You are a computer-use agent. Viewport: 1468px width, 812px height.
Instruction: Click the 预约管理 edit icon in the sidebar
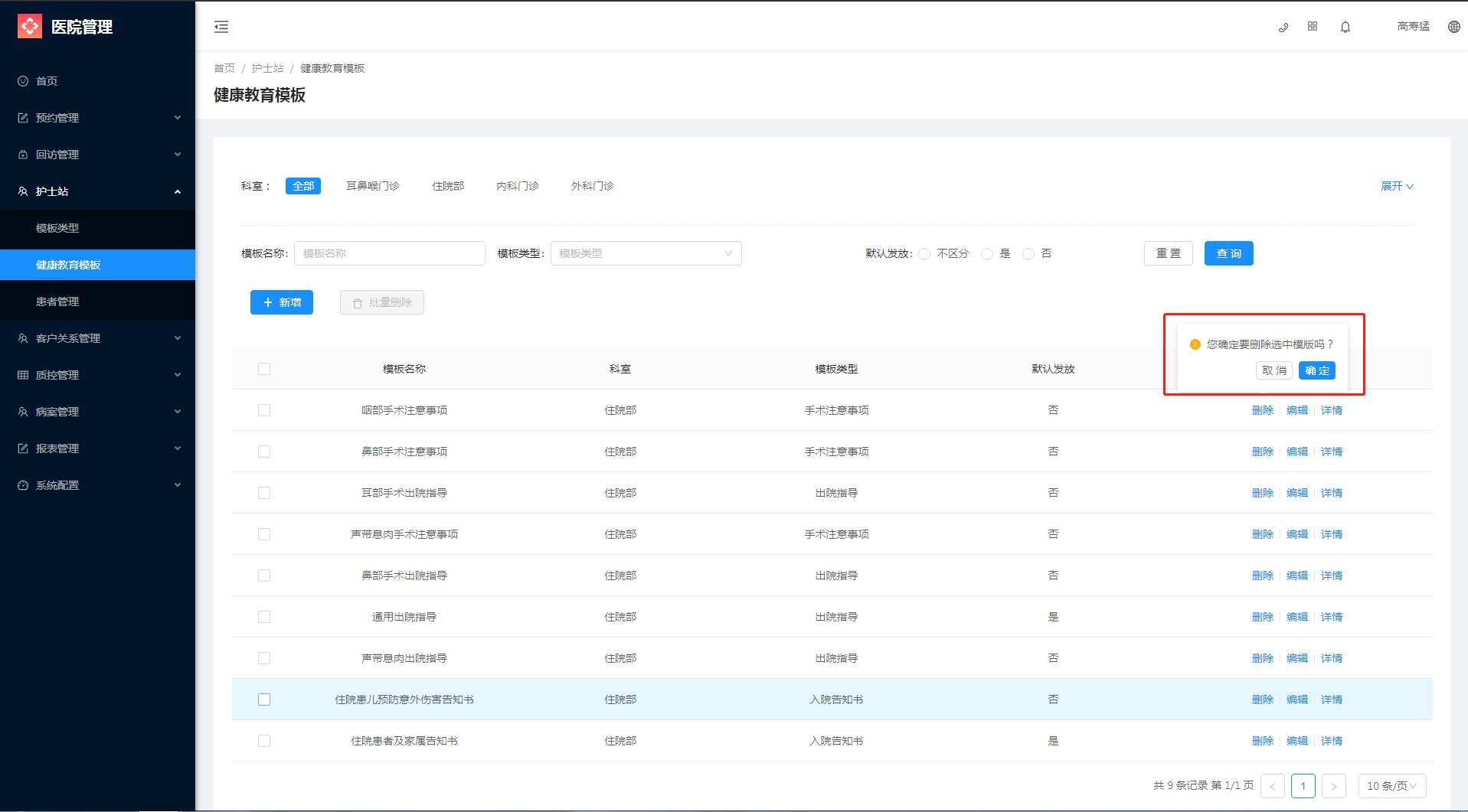[x=23, y=118]
